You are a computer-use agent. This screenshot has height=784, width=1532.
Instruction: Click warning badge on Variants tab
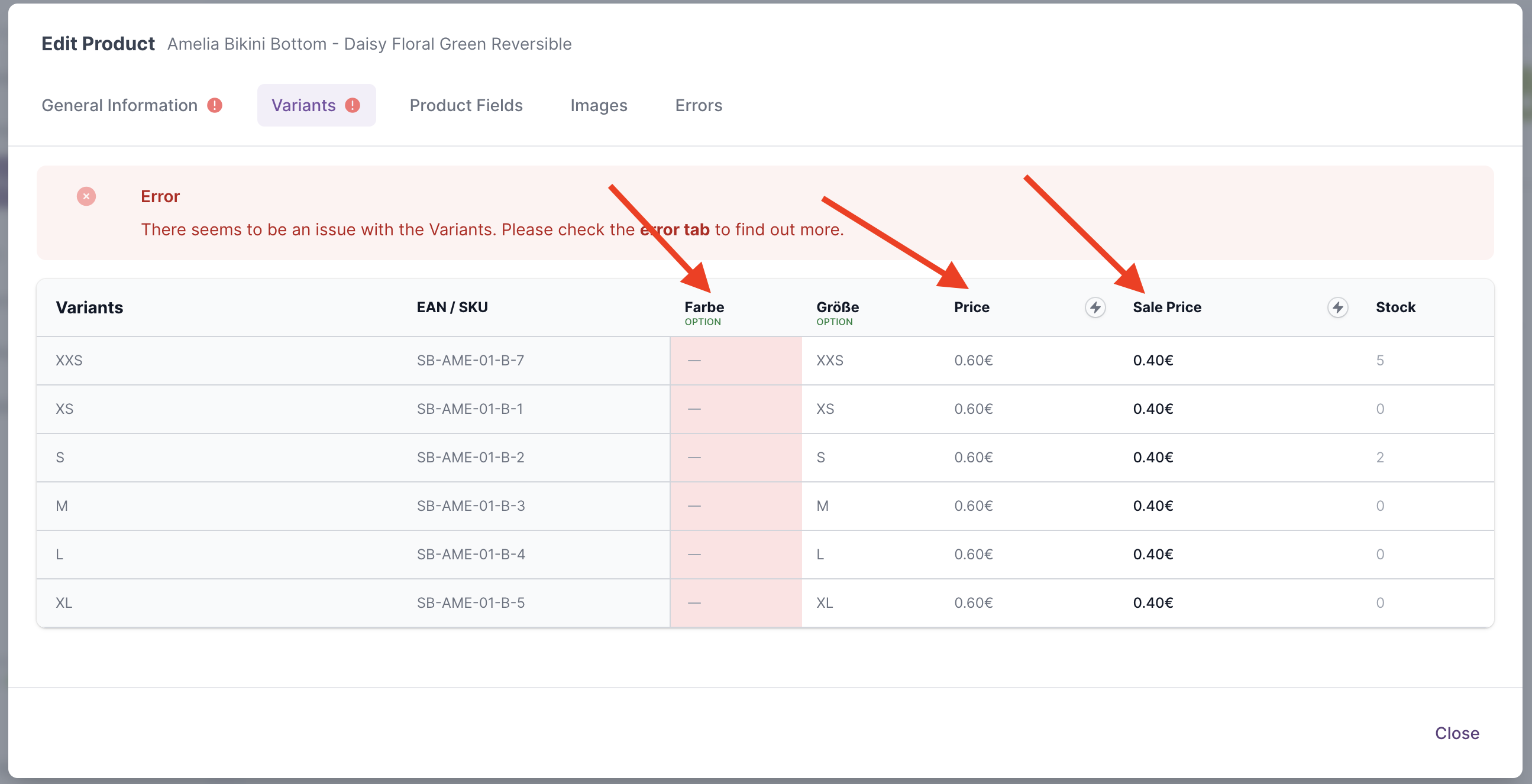pyautogui.click(x=353, y=105)
